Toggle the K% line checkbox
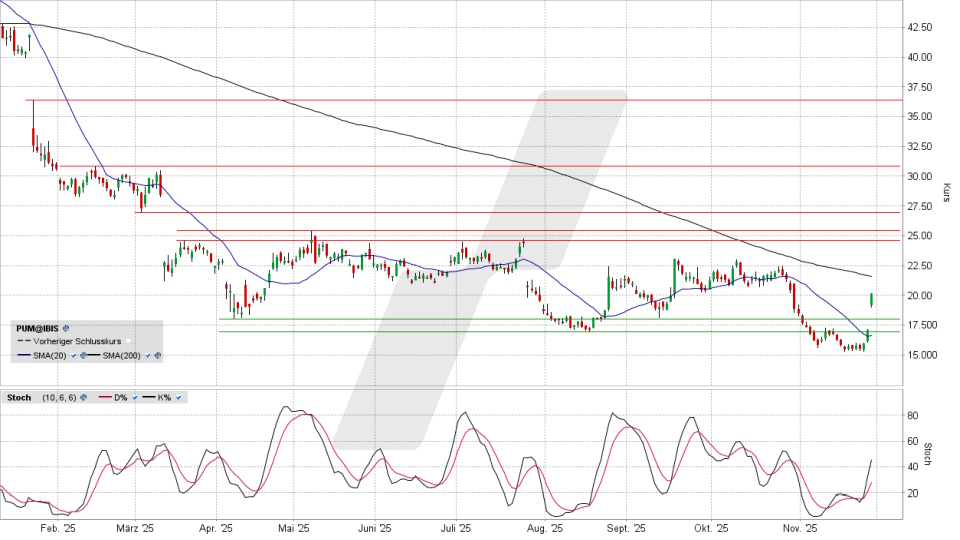Screen dimensions: 960x540 [x=179, y=397]
